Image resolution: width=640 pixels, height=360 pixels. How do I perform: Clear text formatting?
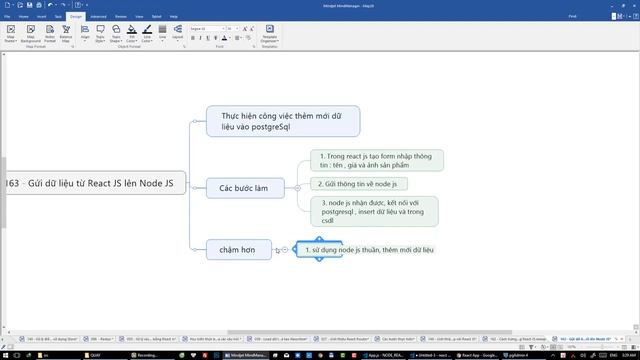[248, 38]
